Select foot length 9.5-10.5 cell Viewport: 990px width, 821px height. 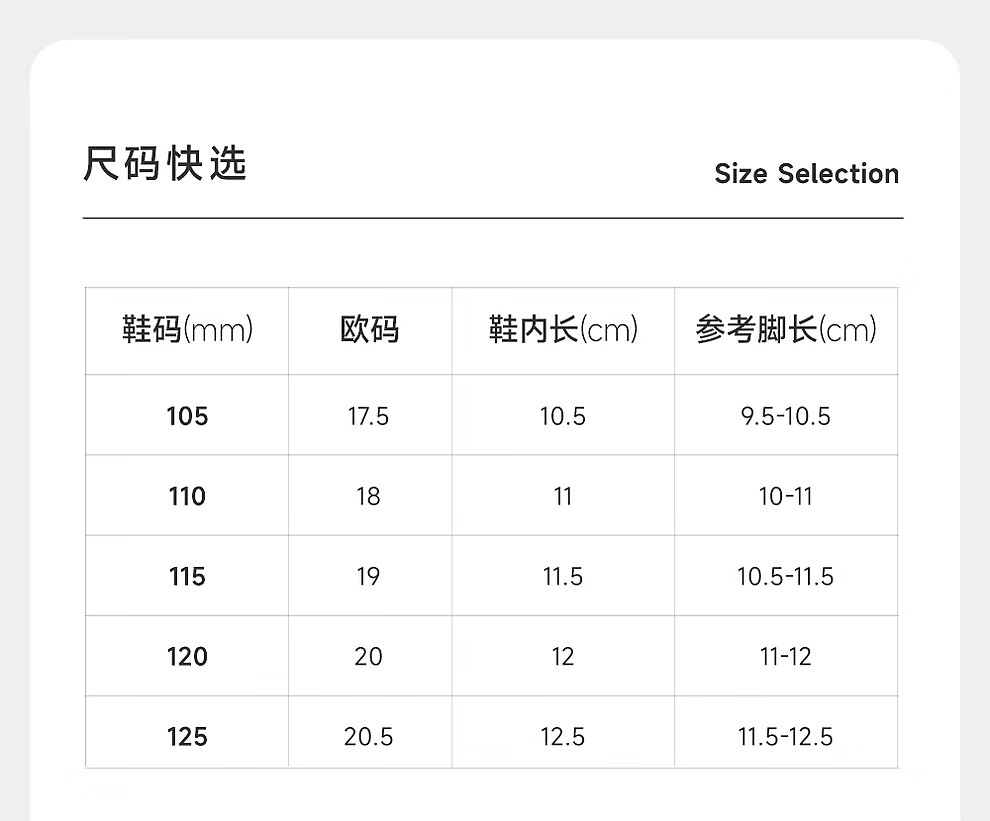tap(785, 416)
